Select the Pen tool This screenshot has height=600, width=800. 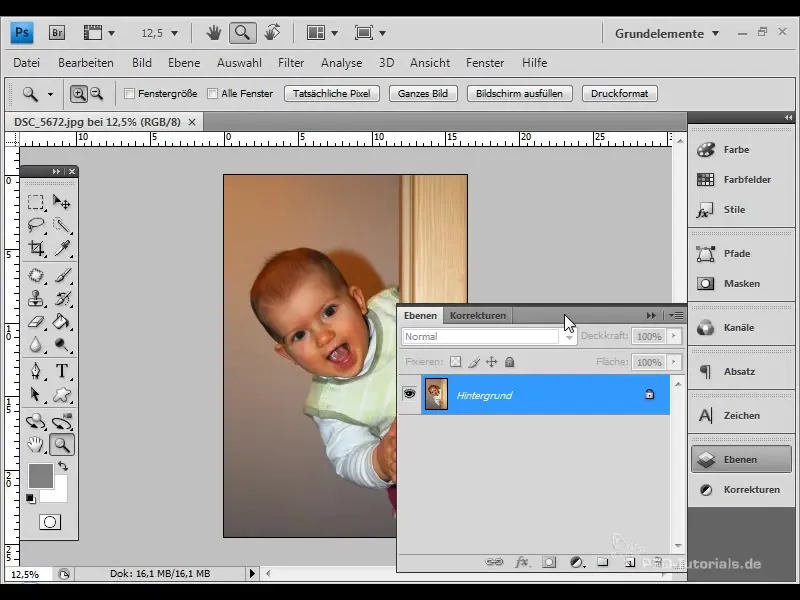[x=35, y=370]
